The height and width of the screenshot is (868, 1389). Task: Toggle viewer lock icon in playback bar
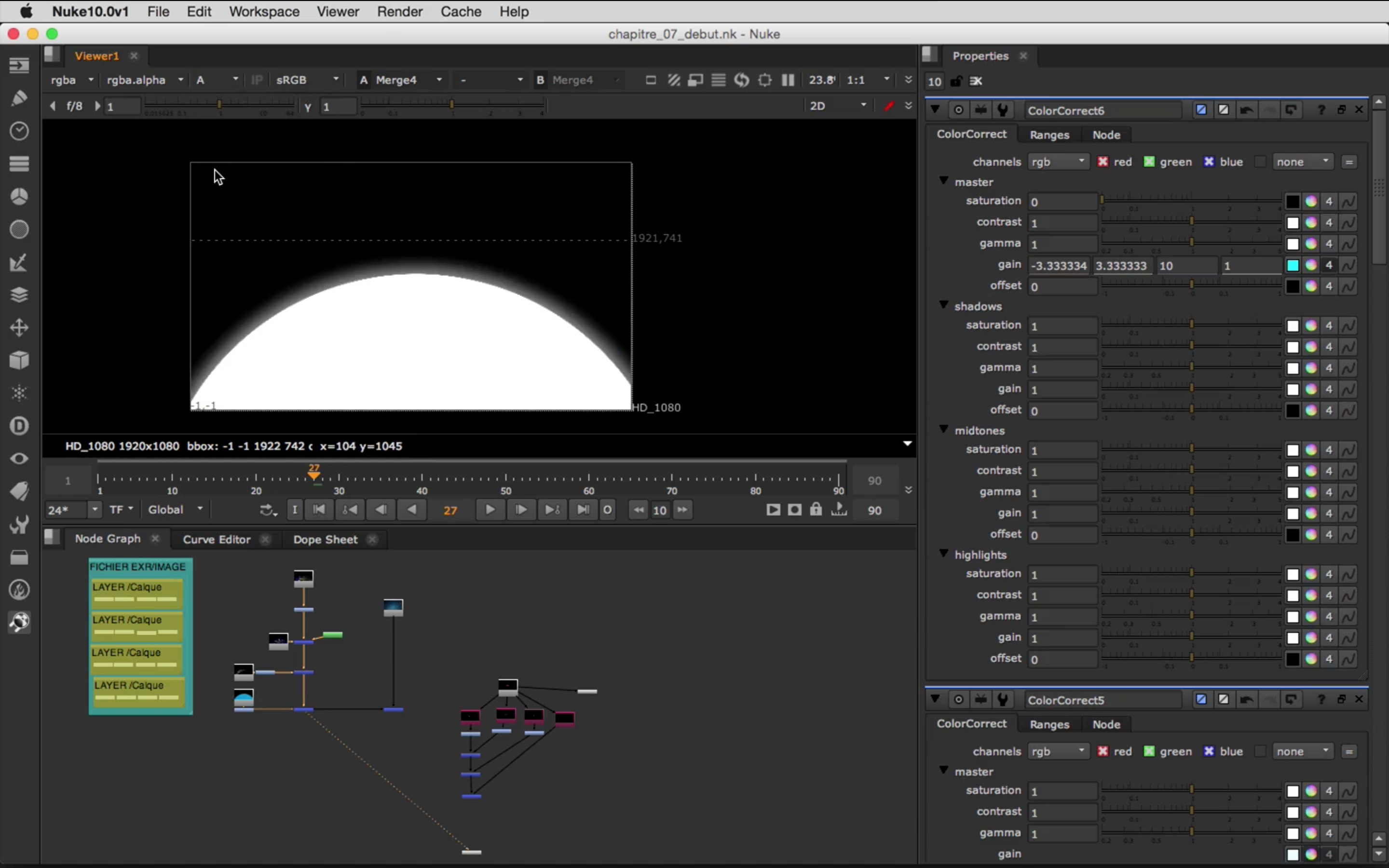coord(816,510)
